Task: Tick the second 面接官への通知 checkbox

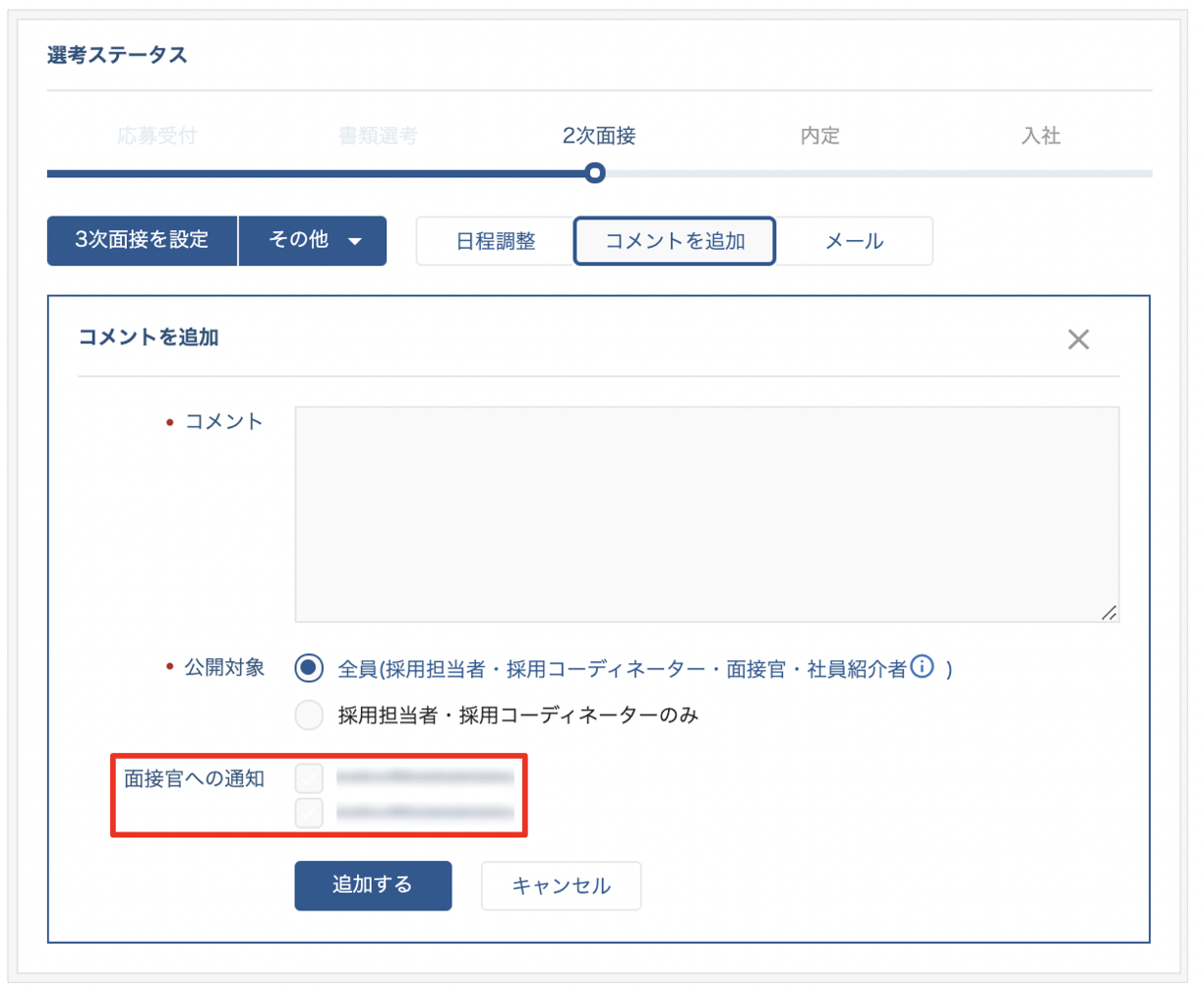Action: point(309,813)
